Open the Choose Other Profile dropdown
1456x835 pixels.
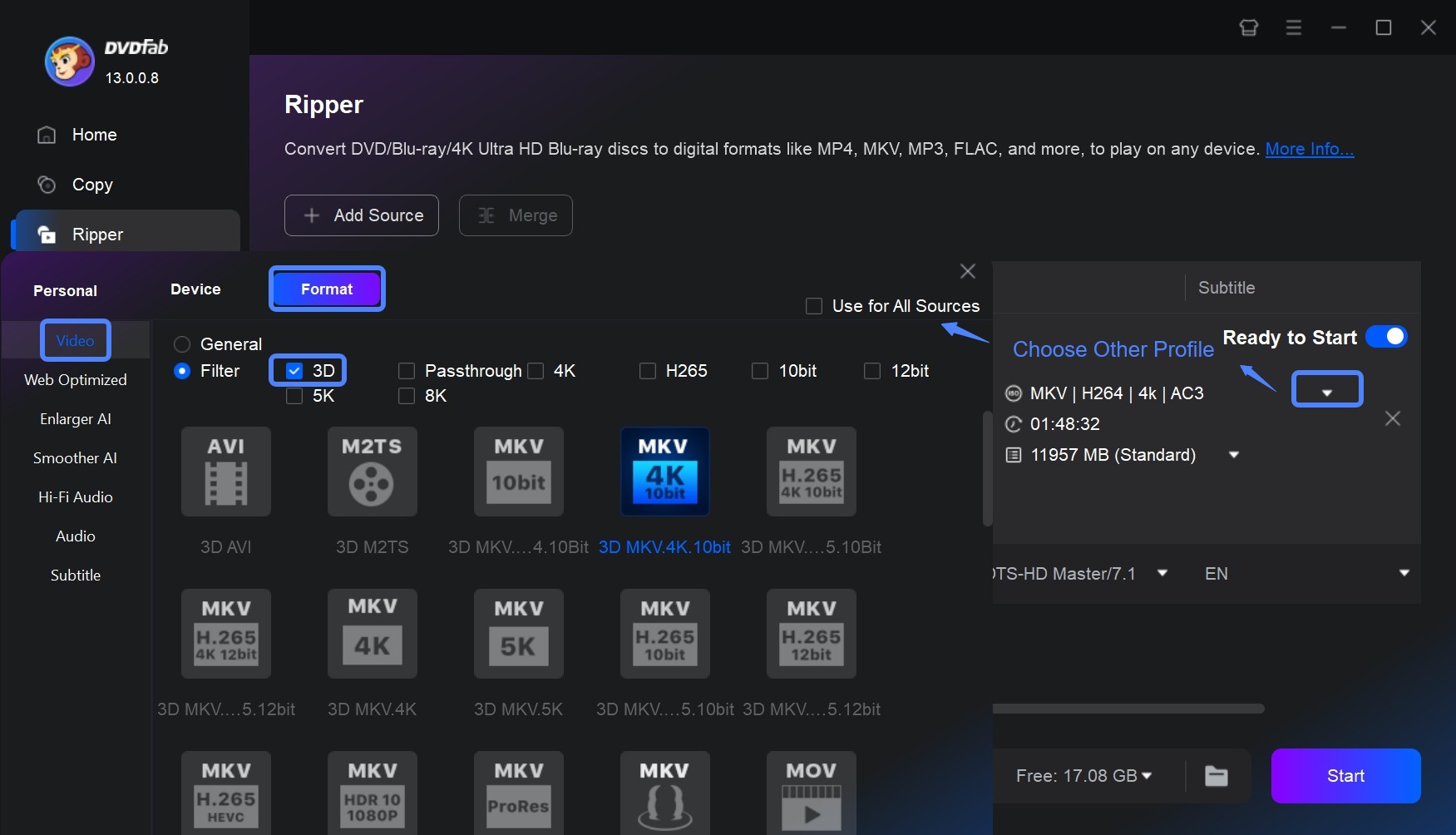1326,390
